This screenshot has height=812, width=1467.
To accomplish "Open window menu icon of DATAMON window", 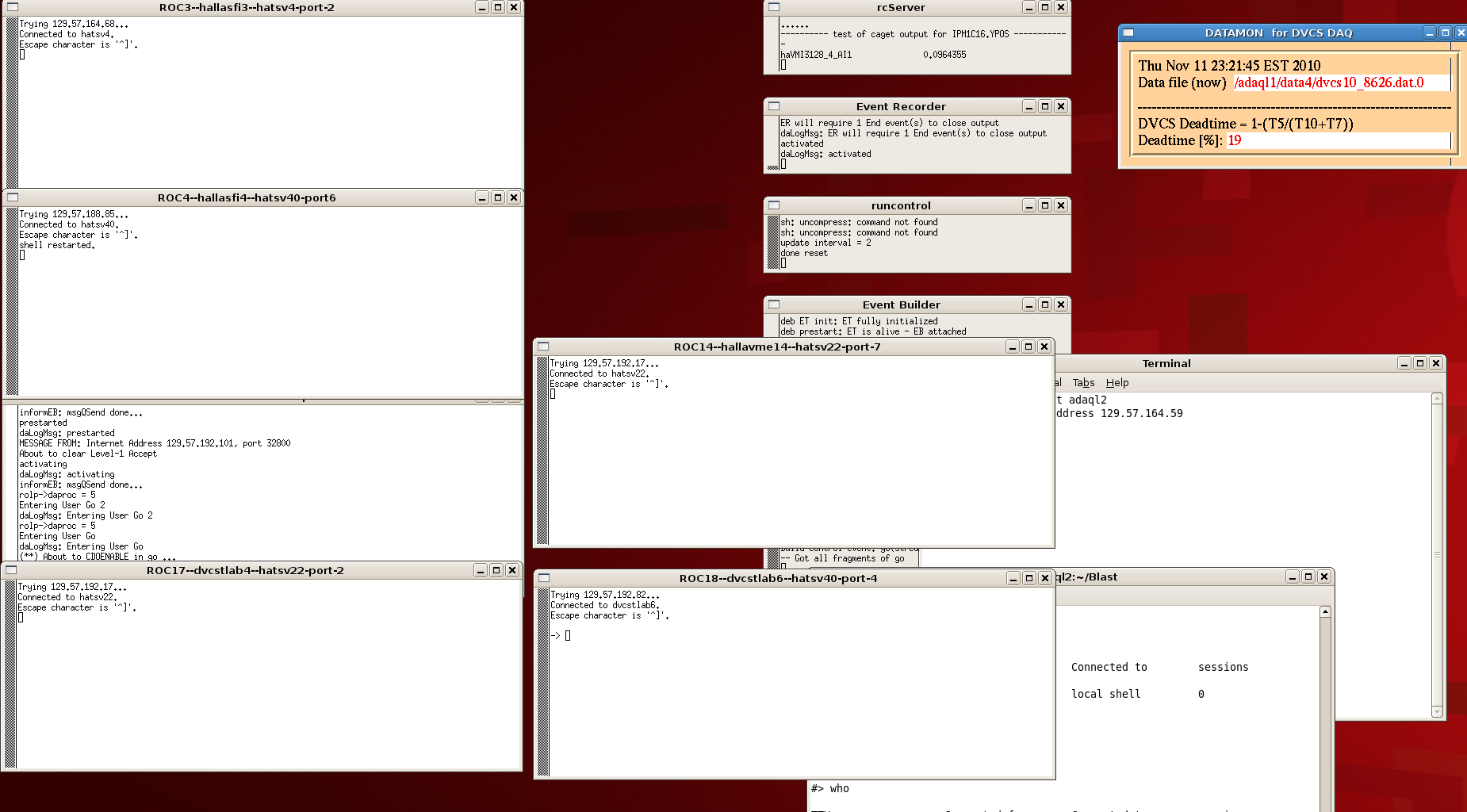I will pyautogui.click(x=1128, y=33).
